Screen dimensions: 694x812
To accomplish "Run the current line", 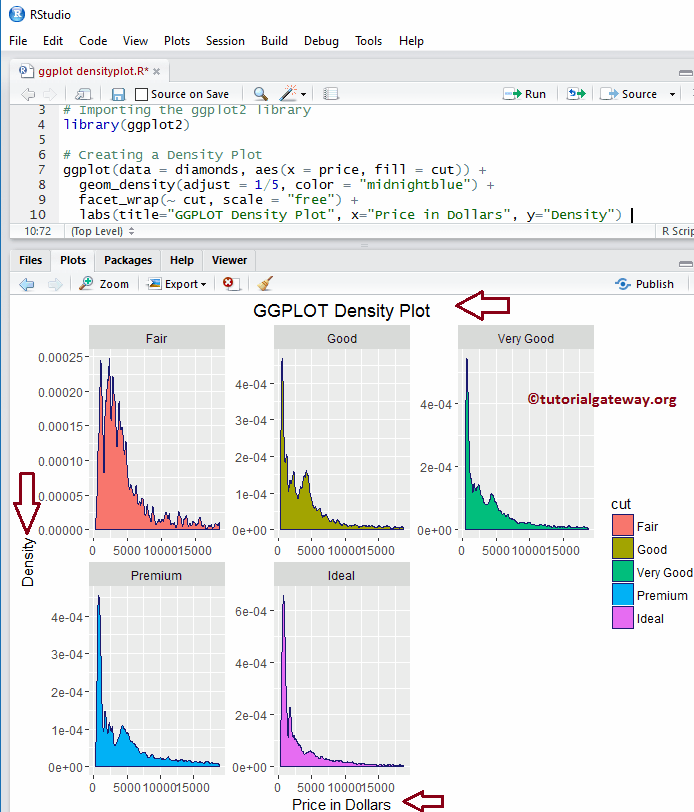I will (x=525, y=94).
